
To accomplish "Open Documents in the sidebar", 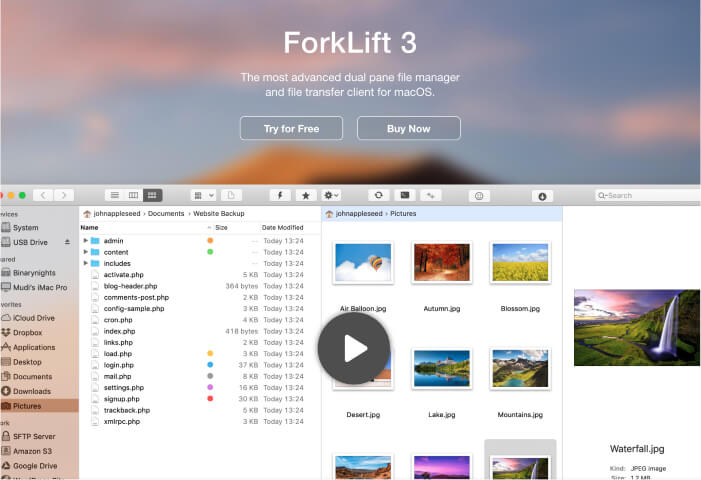I will click(x=39, y=377).
